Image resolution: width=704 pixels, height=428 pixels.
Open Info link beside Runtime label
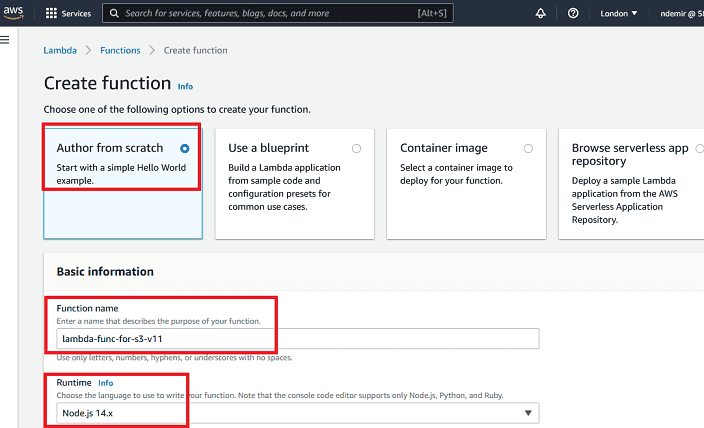pyautogui.click(x=106, y=382)
